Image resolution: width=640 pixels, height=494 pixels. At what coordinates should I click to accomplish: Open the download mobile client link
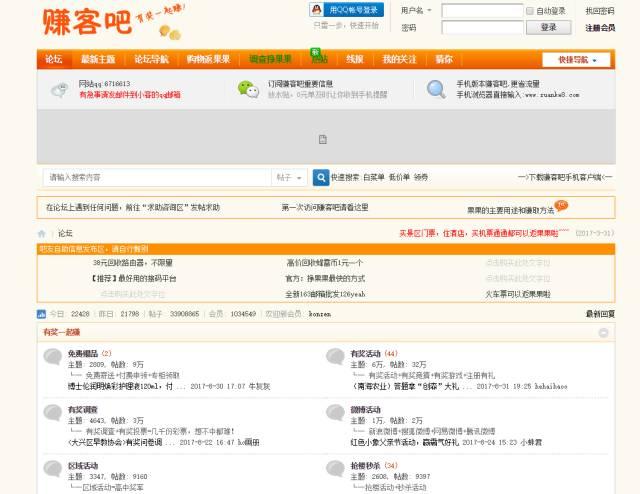click(565, 178)
